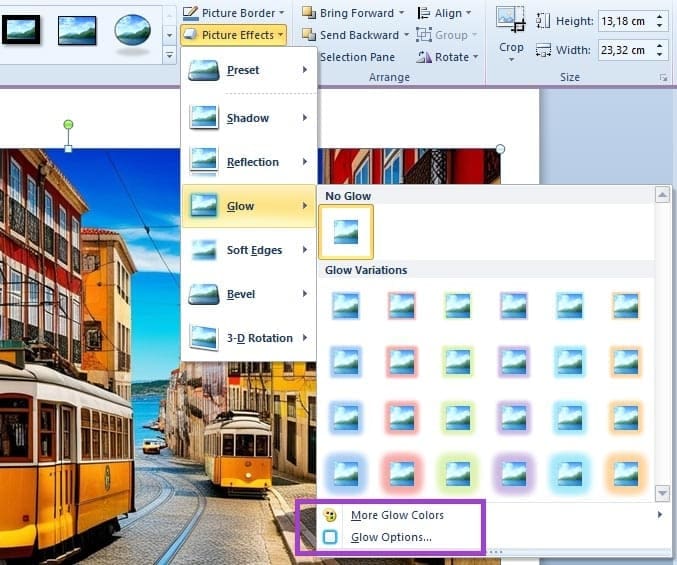The height and width of the screenshot is (565, 677).
Task: Open the Send Backward dropdown arrow
Action: pos(406,35)
